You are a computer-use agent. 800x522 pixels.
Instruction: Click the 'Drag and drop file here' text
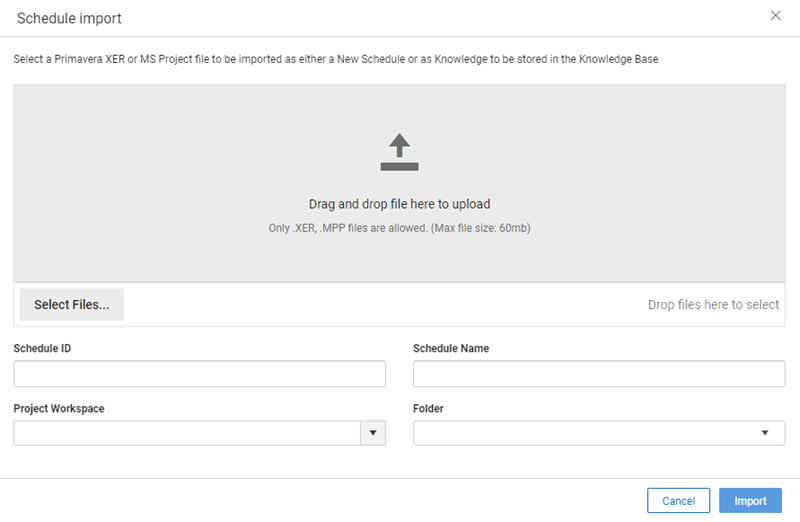399,204
